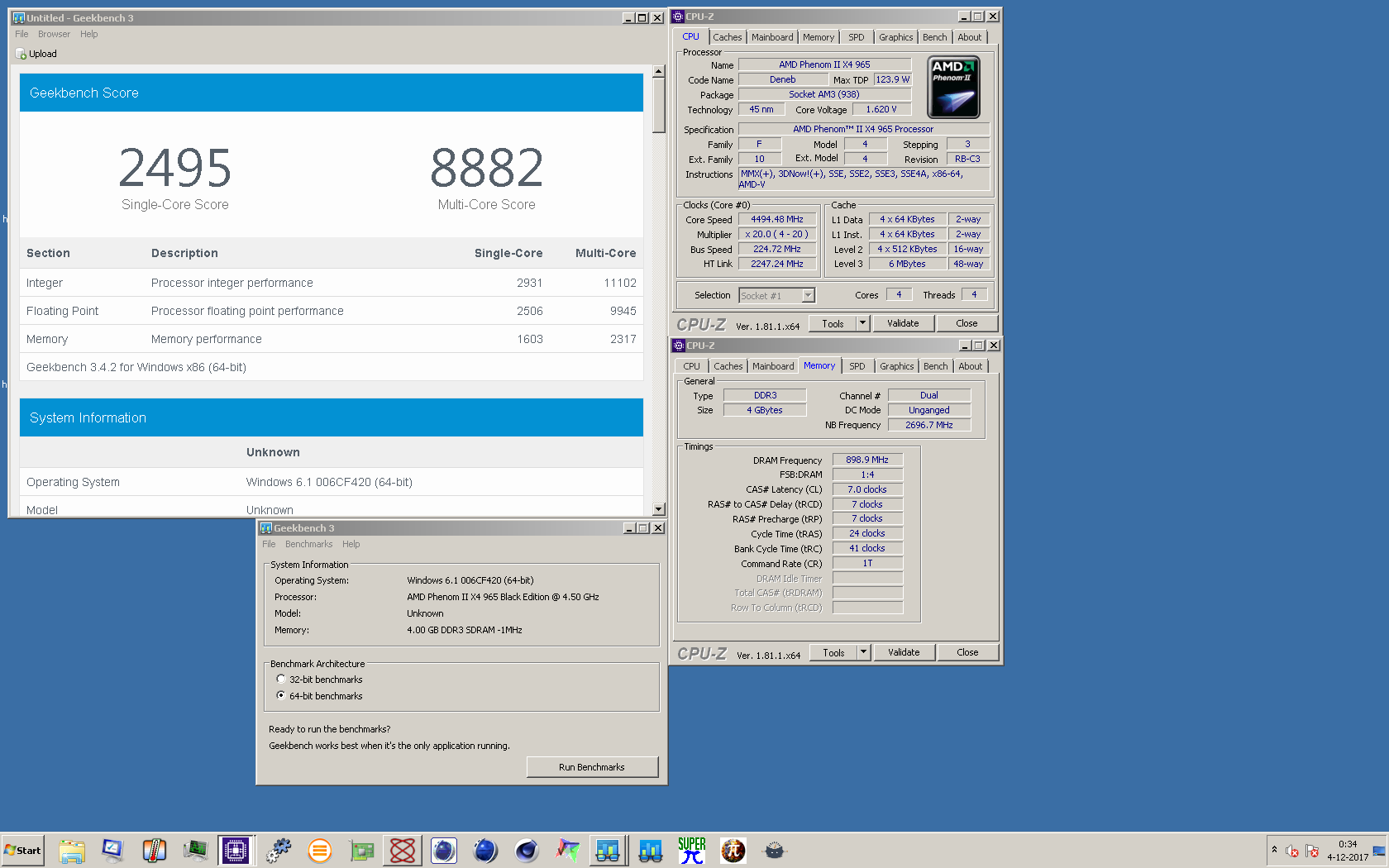Open Memory tab in CPU-Z processor window
This screenshot has width=1389, height=868.
pos(819,37)
